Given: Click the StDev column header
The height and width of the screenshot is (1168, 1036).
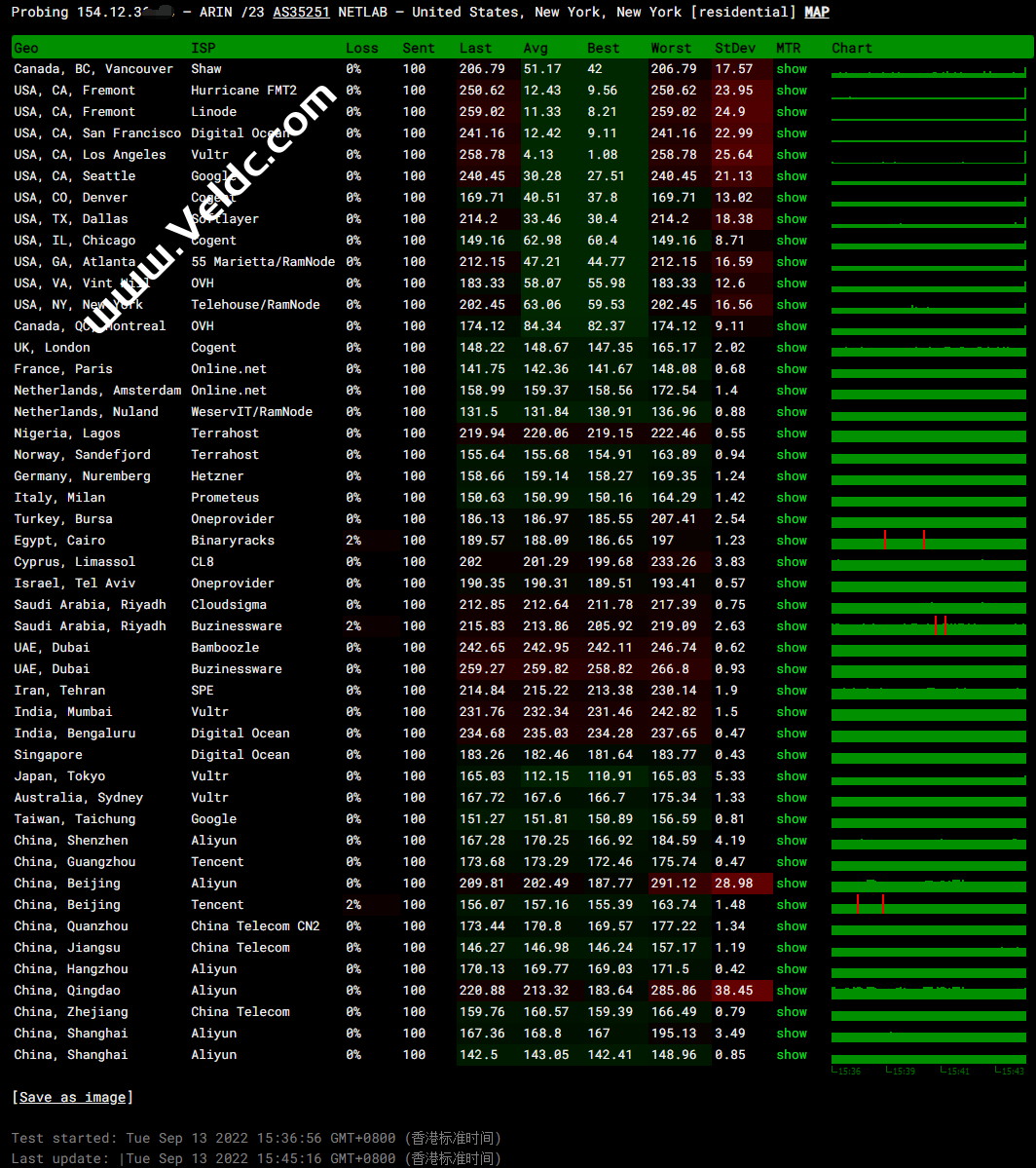Looking at the screenshot, I should (735, 48).
